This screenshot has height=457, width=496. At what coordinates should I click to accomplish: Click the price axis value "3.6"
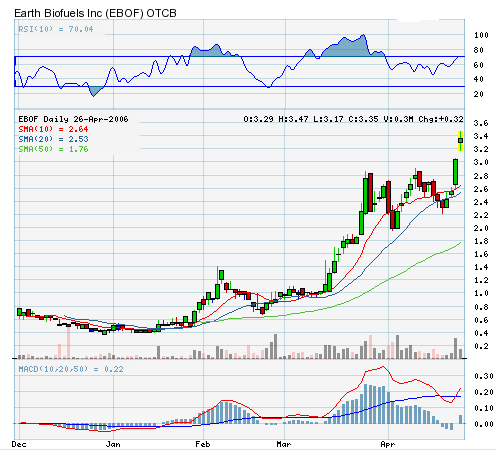tap(481, 123)
